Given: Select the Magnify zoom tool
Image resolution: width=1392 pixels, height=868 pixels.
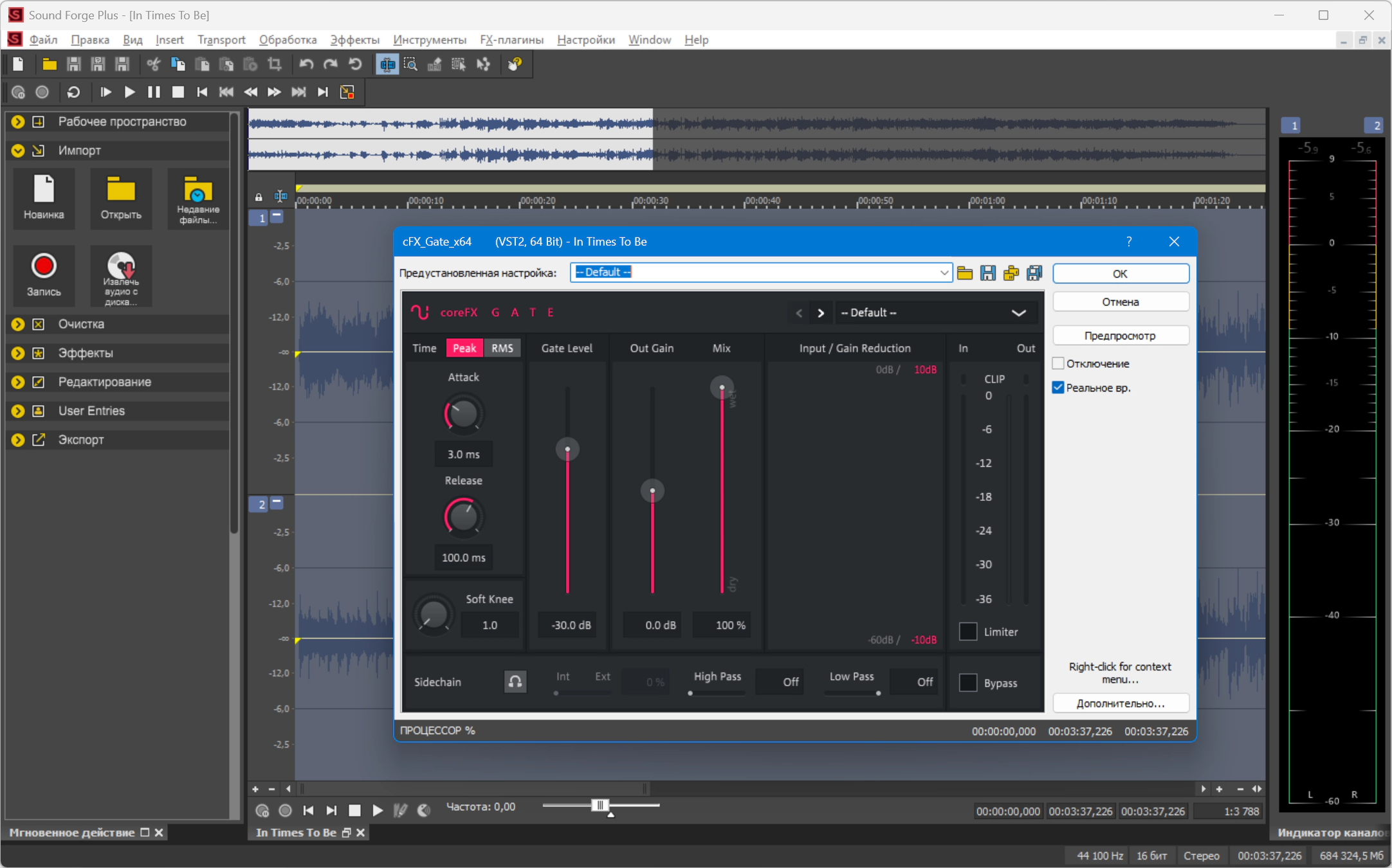Looking at the screenshot, I should click(x=410, y=64).
